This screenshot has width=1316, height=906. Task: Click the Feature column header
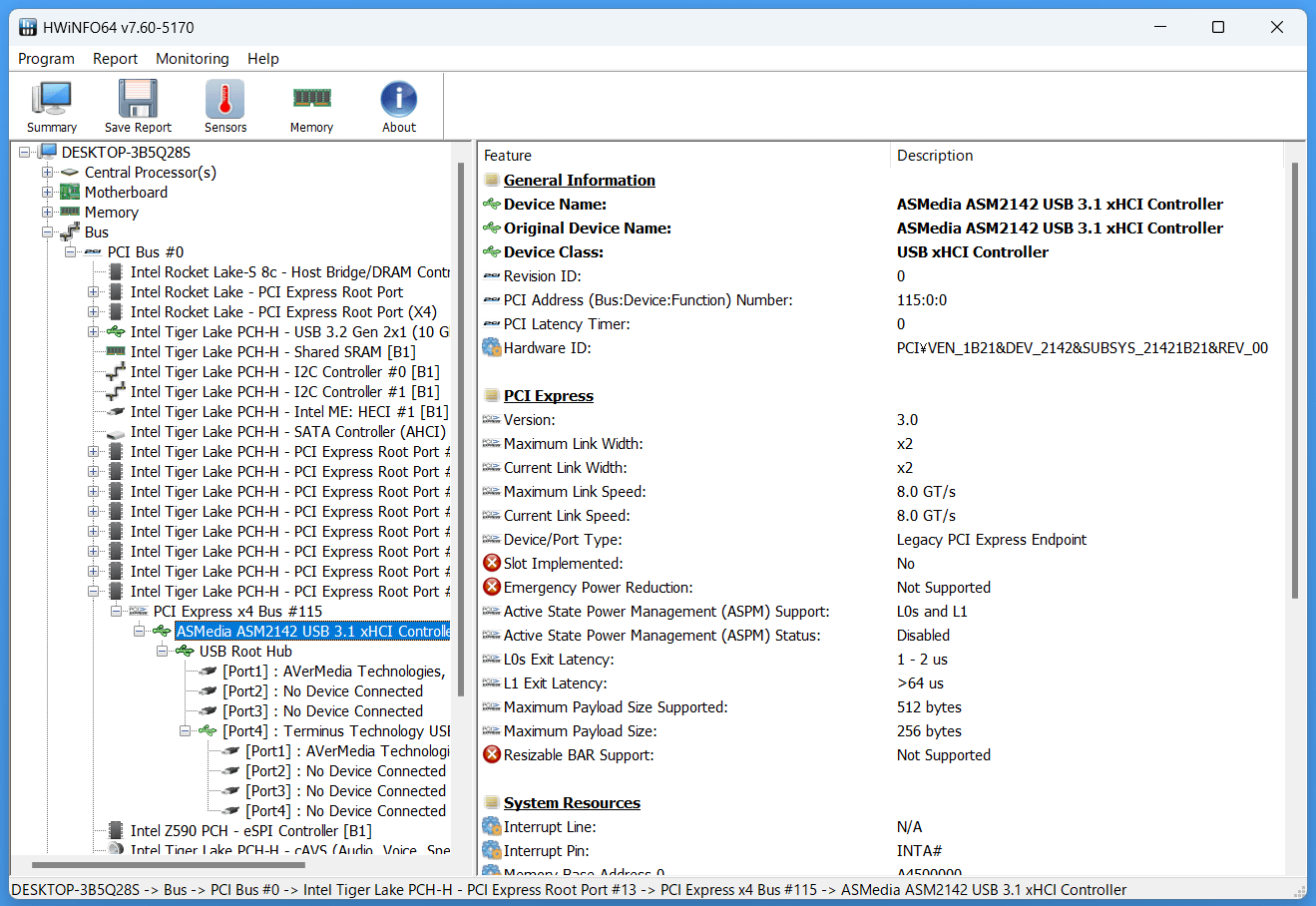pos(684,156)
